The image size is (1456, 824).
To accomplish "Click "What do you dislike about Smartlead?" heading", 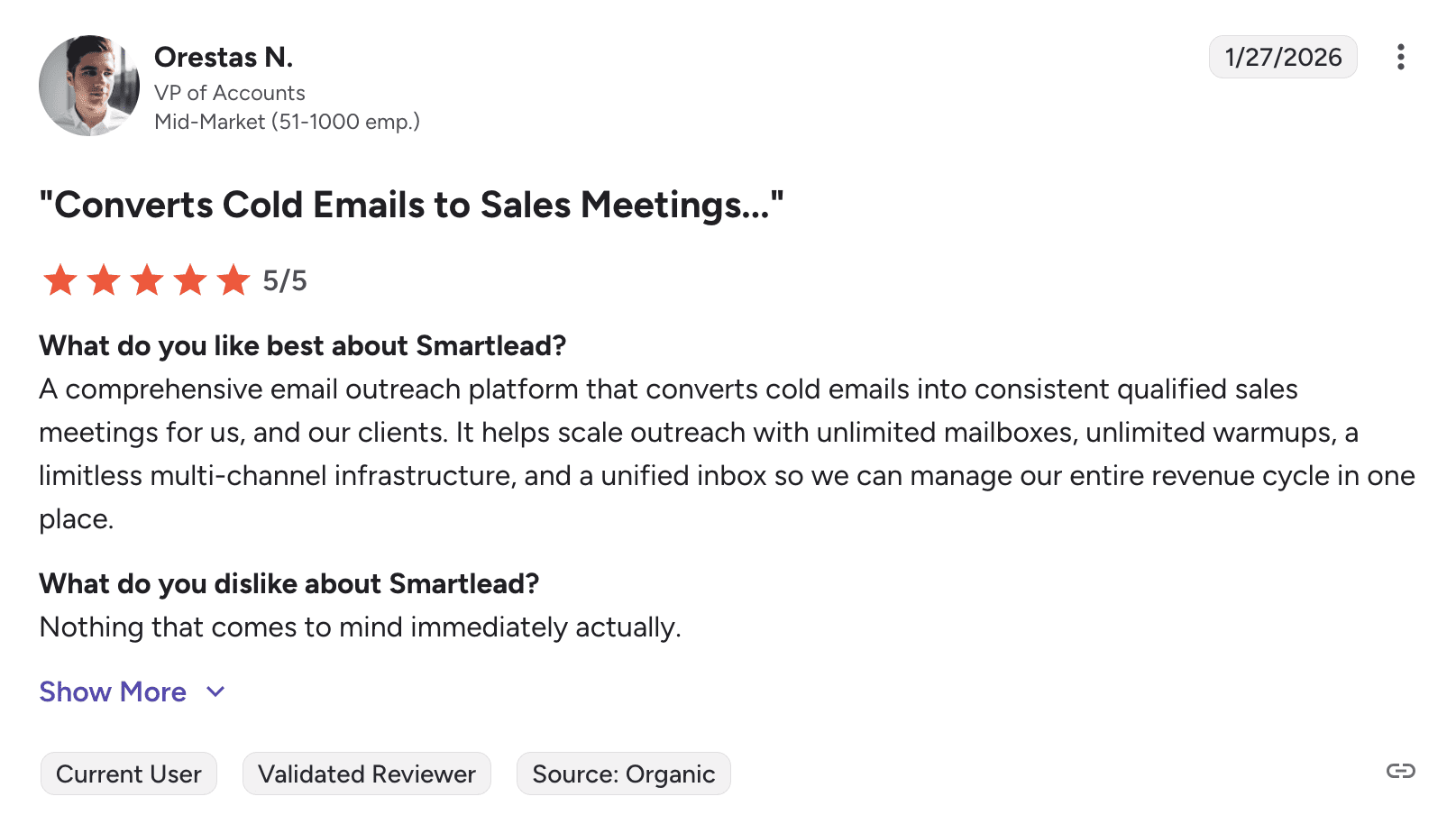I will 288,583.
